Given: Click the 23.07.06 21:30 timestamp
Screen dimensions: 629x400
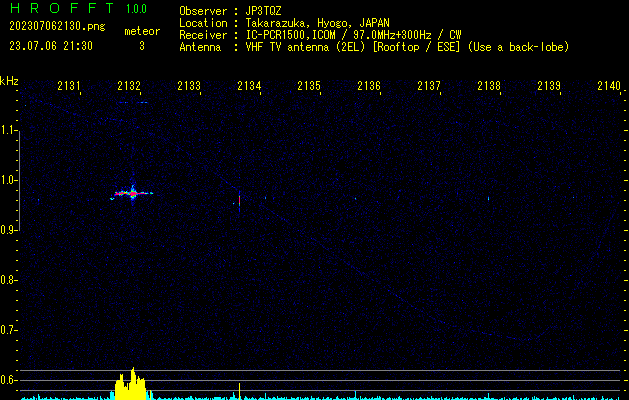Looking at the screenshot, I should pos(50,46).
